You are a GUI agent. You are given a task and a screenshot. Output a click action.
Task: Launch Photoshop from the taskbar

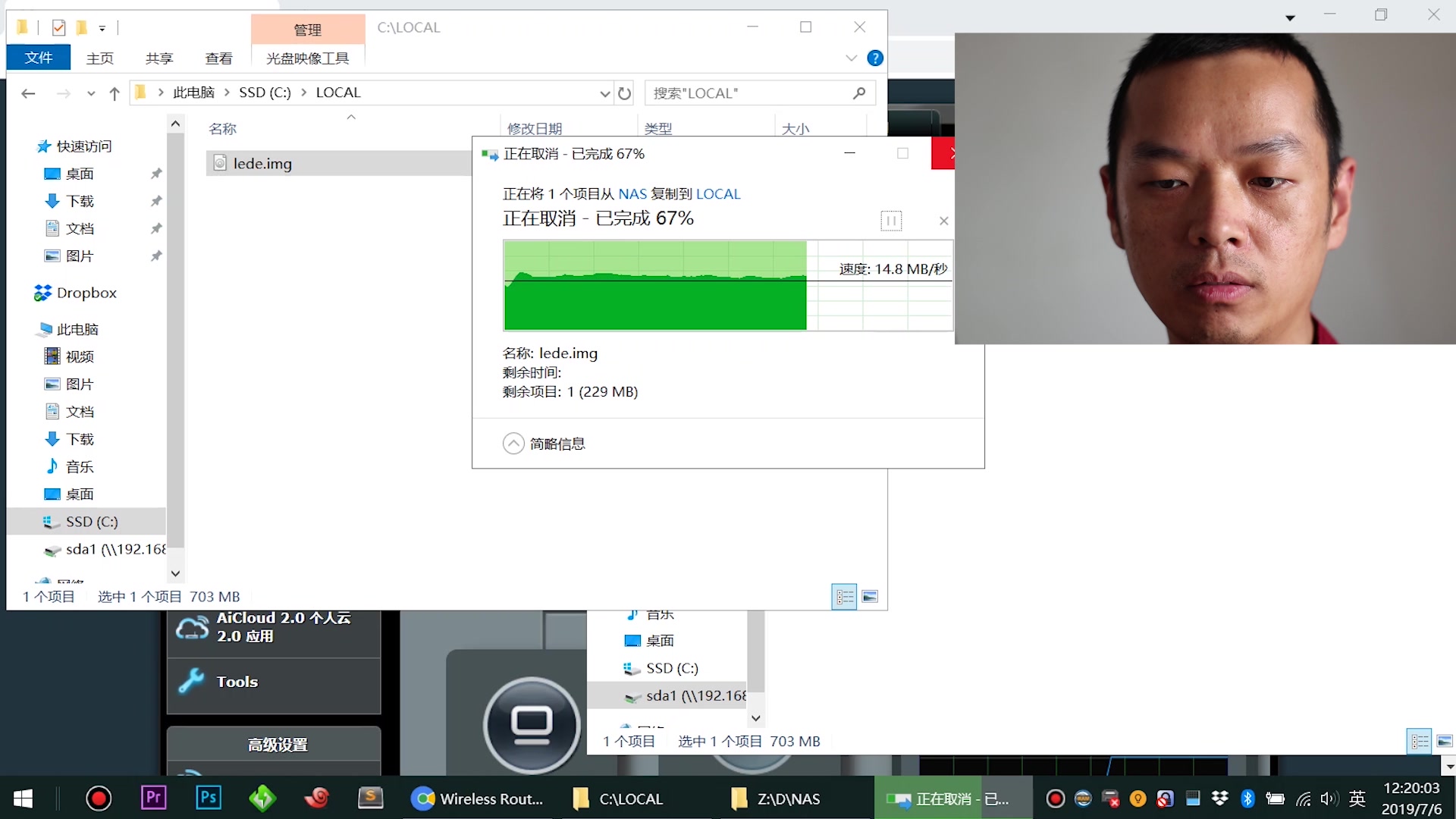207,798
